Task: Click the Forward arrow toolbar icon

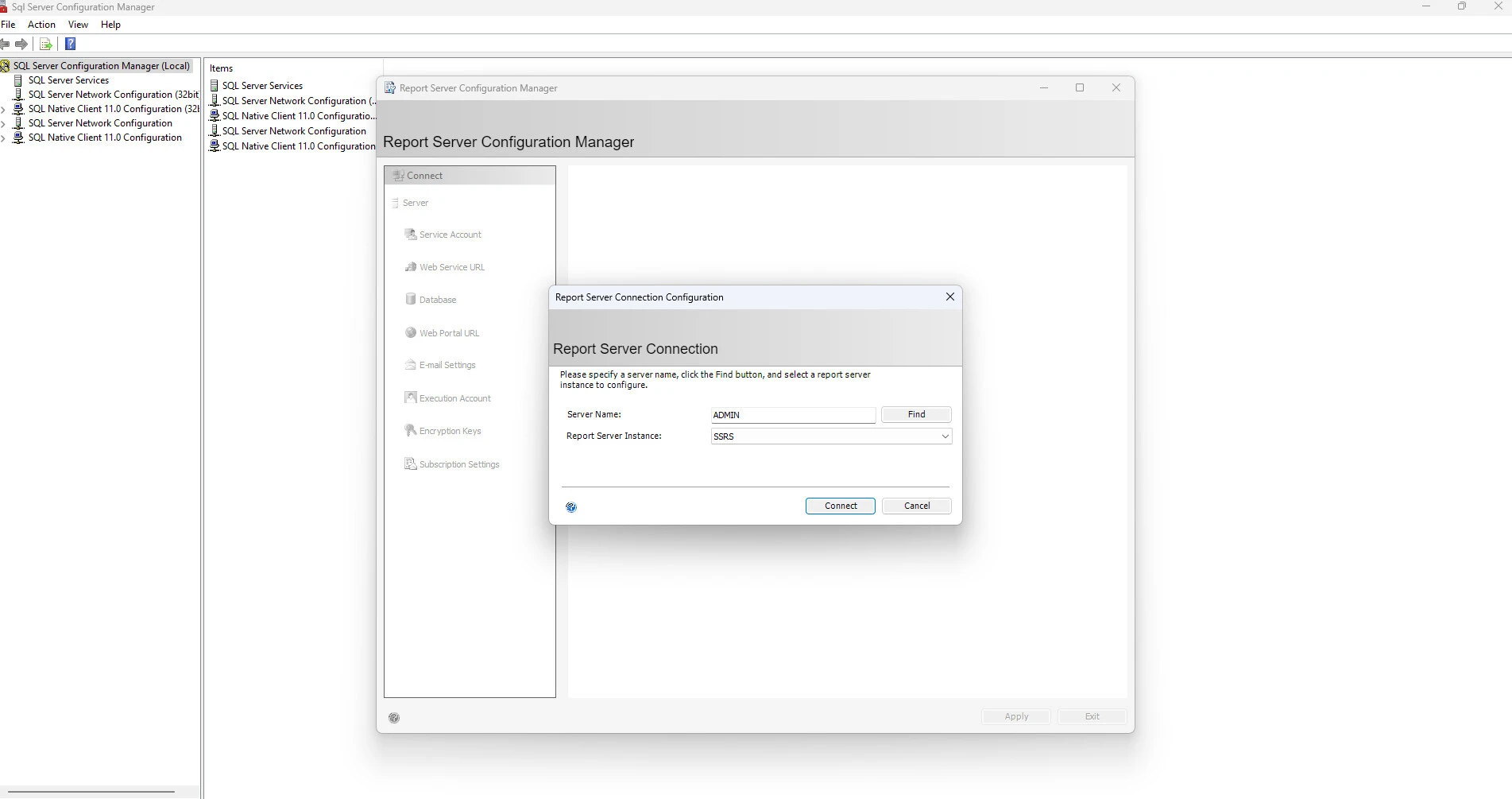Action: [x=21, y=45]
